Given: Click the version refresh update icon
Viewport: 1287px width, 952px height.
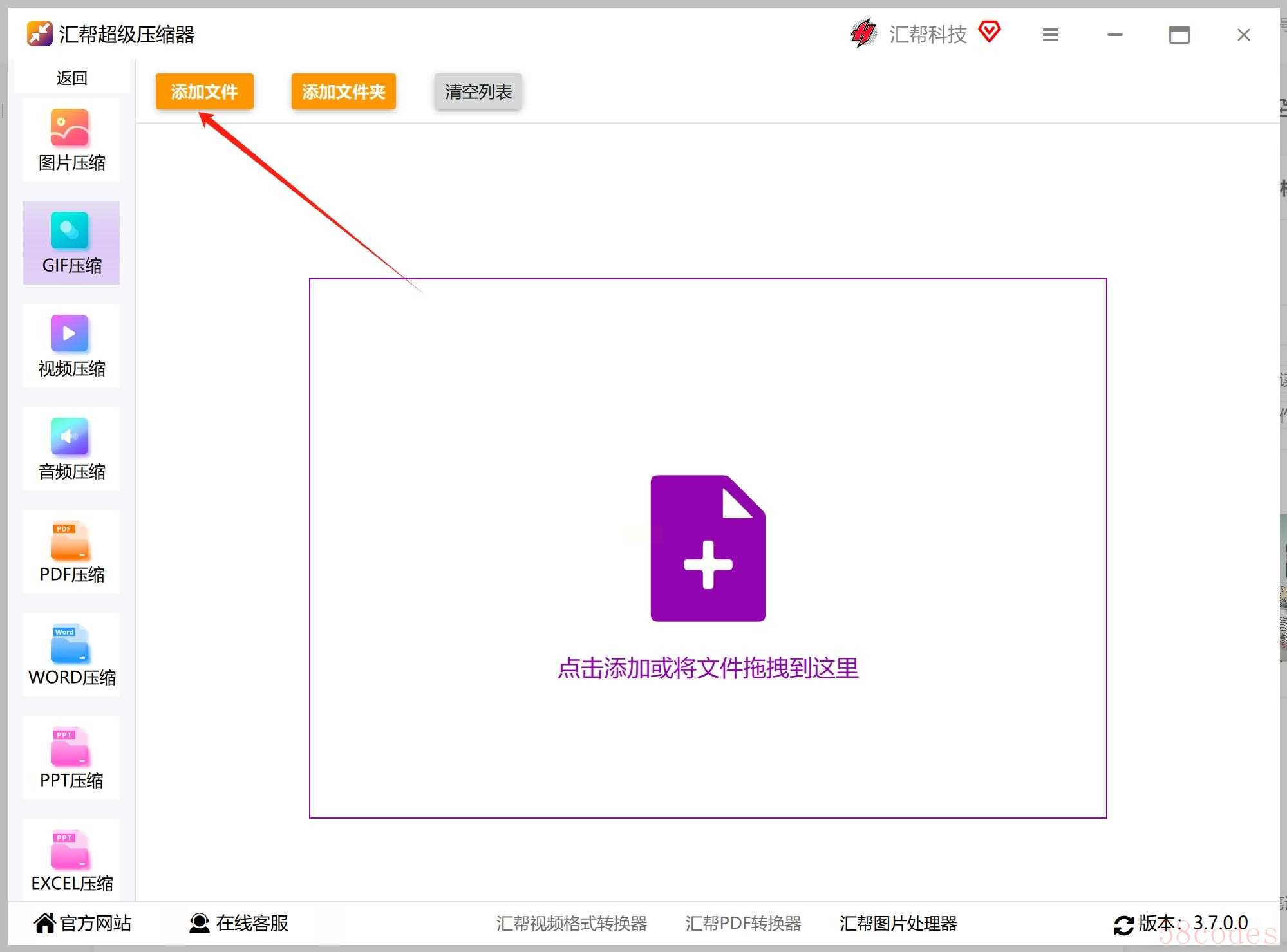Looking at the screenshot, I should [x=1124, y=925].
